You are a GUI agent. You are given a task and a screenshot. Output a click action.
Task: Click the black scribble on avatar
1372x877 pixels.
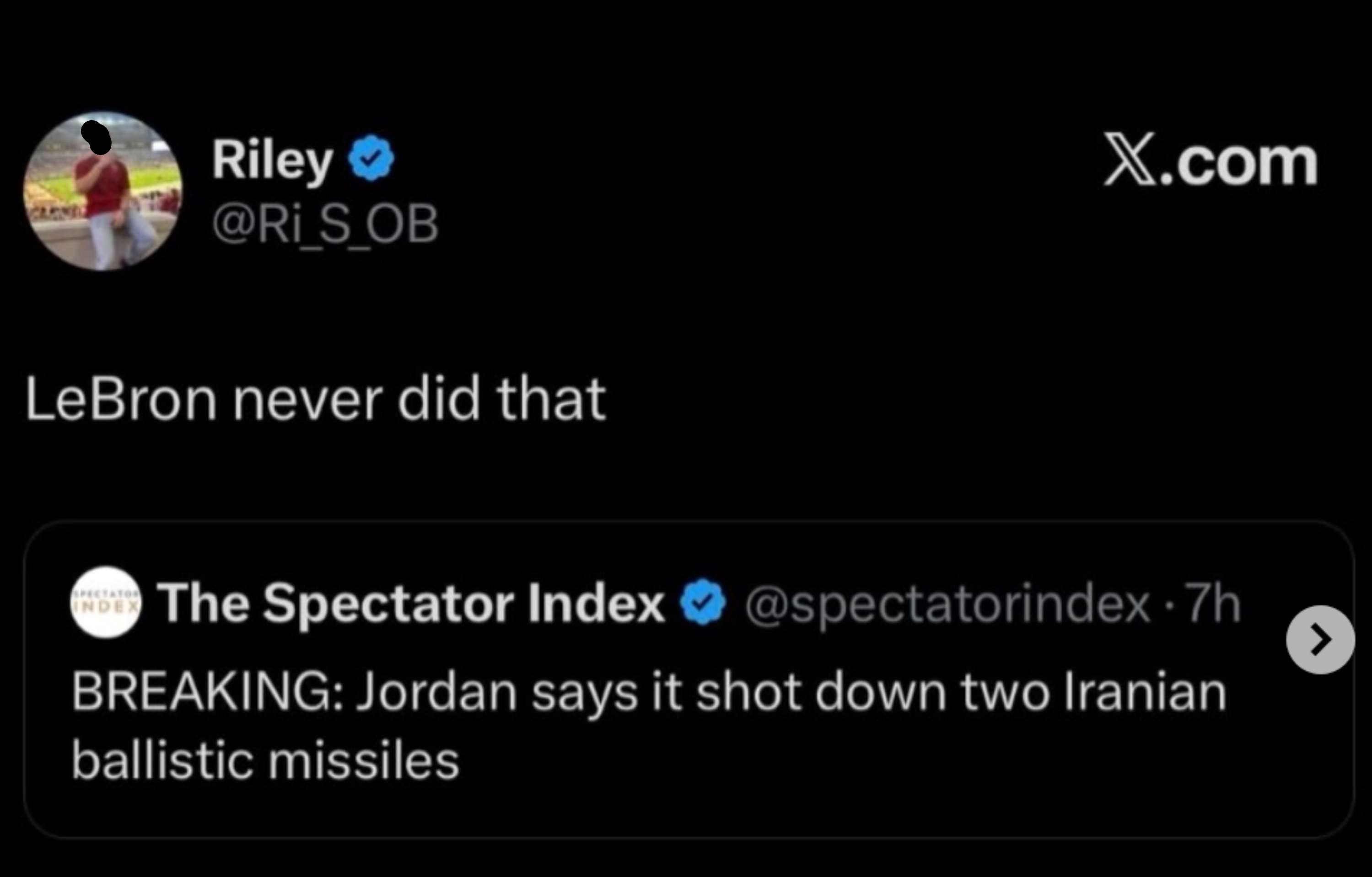coord(97,138)
